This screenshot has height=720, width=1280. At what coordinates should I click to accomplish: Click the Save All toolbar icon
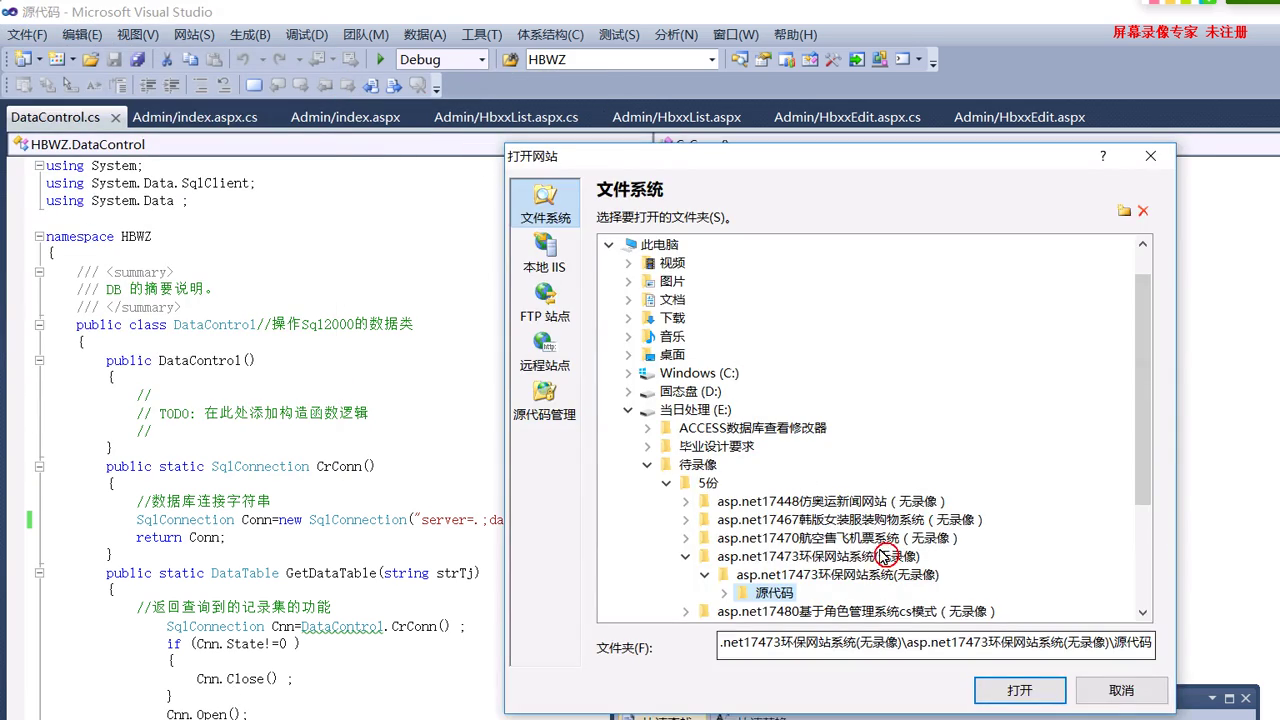pos(137,60)
